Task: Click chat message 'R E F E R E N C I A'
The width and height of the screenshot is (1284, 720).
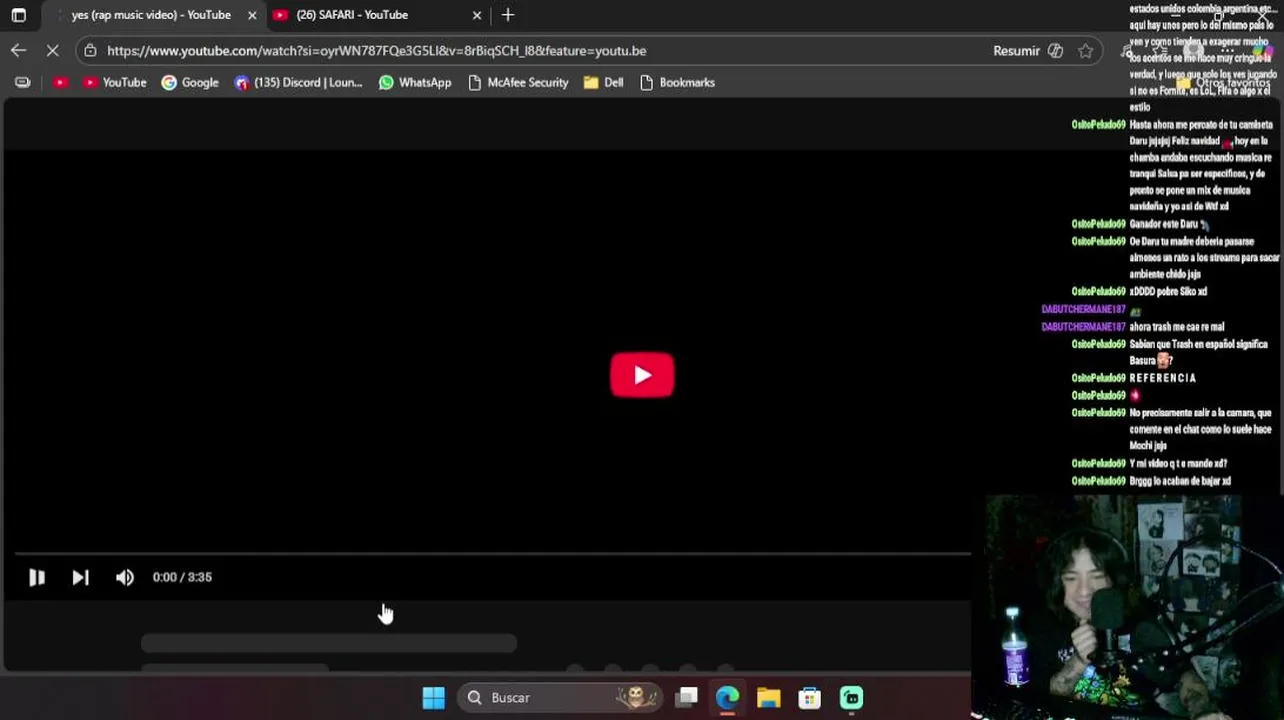Action: pos(1163,378)
